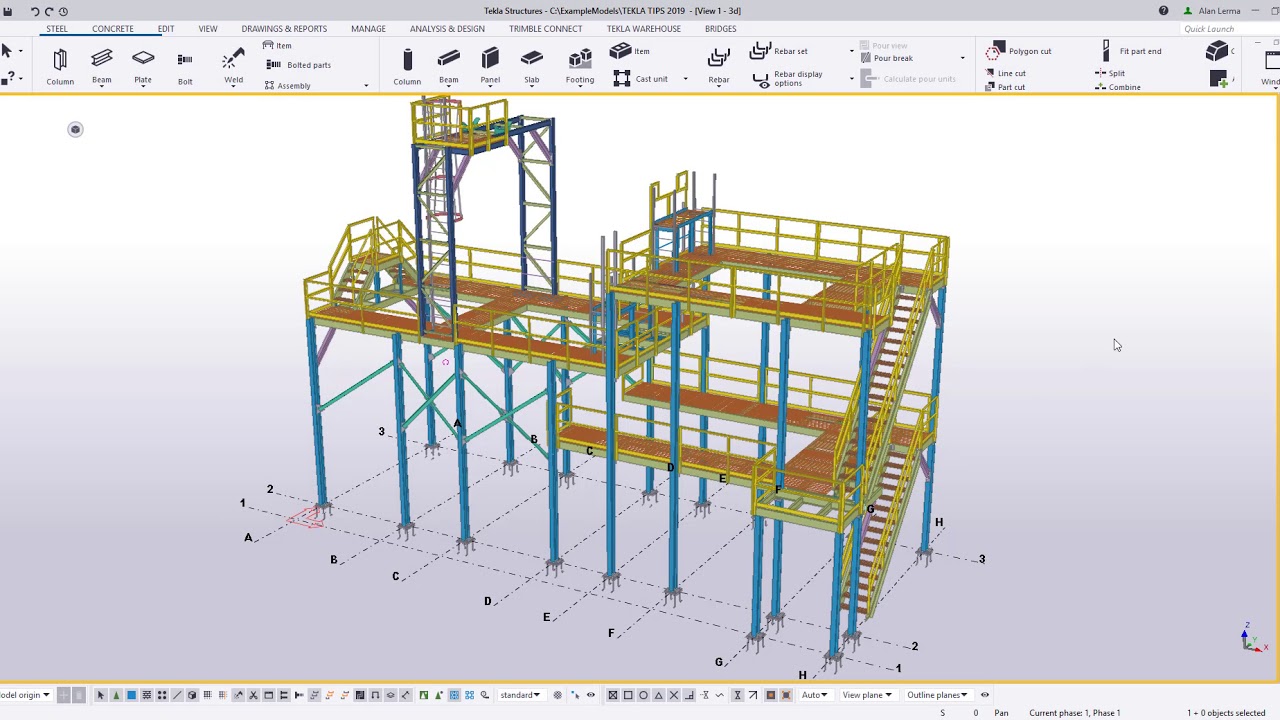The height and width of the screenshot is (720, 1280).
Task: Click the steel Item button
Action: [x=278, y=45]
